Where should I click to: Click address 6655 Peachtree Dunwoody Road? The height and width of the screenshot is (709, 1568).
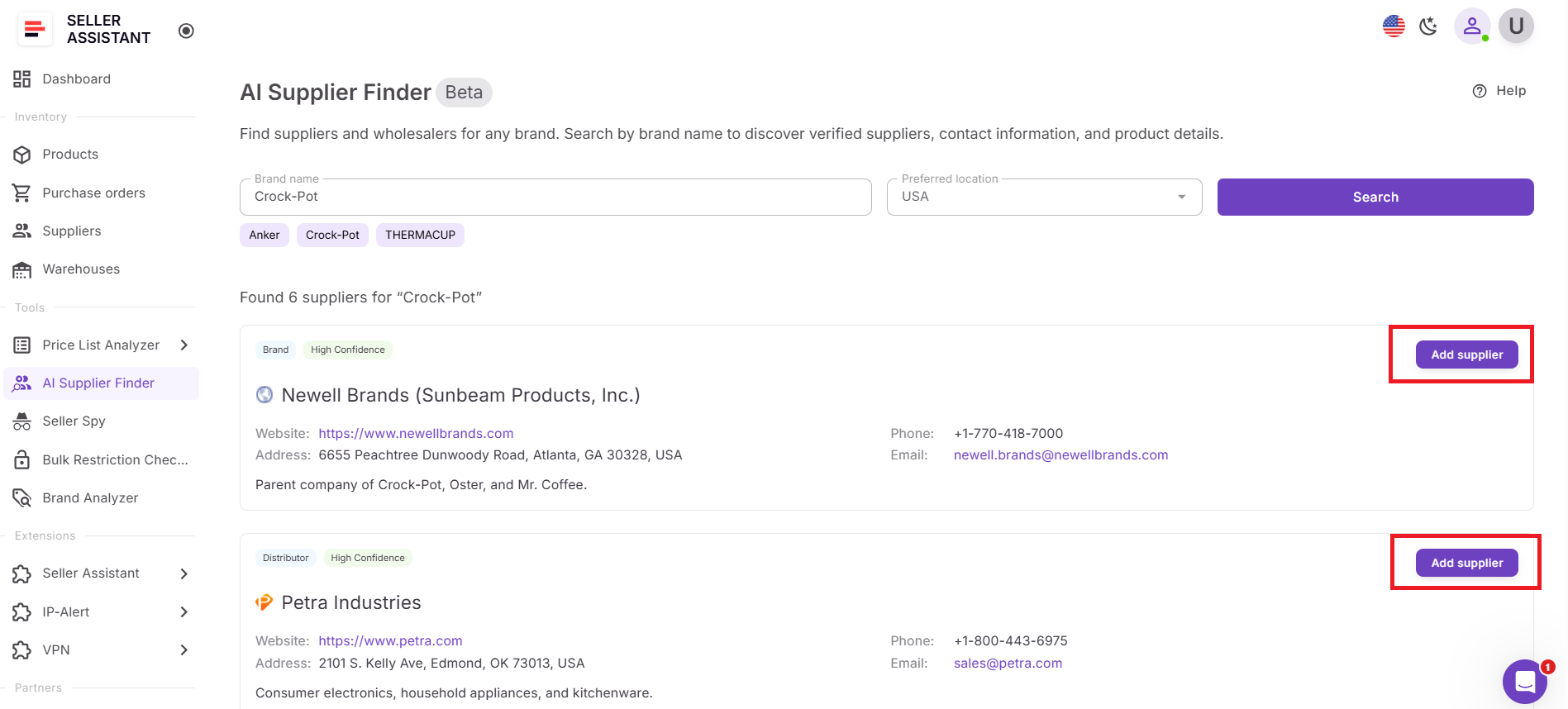pyautogui.click(x=500, y=454)
